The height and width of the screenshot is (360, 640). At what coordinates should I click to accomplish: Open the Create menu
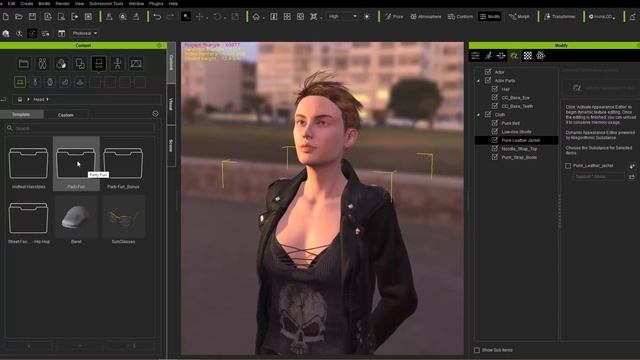click(x=27, y=3)
